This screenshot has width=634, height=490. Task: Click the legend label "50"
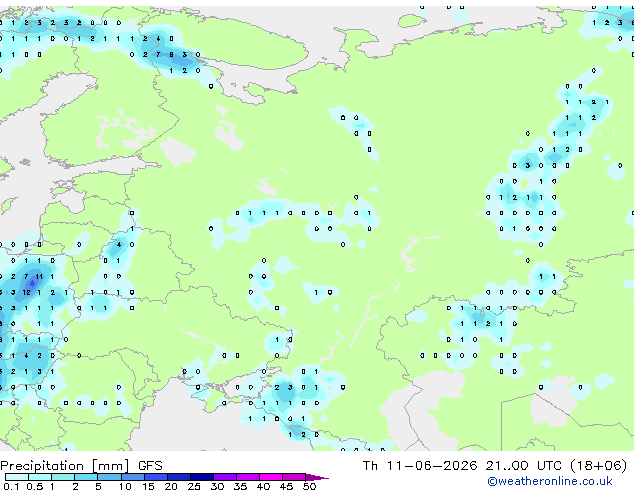(x=310, y=486)
